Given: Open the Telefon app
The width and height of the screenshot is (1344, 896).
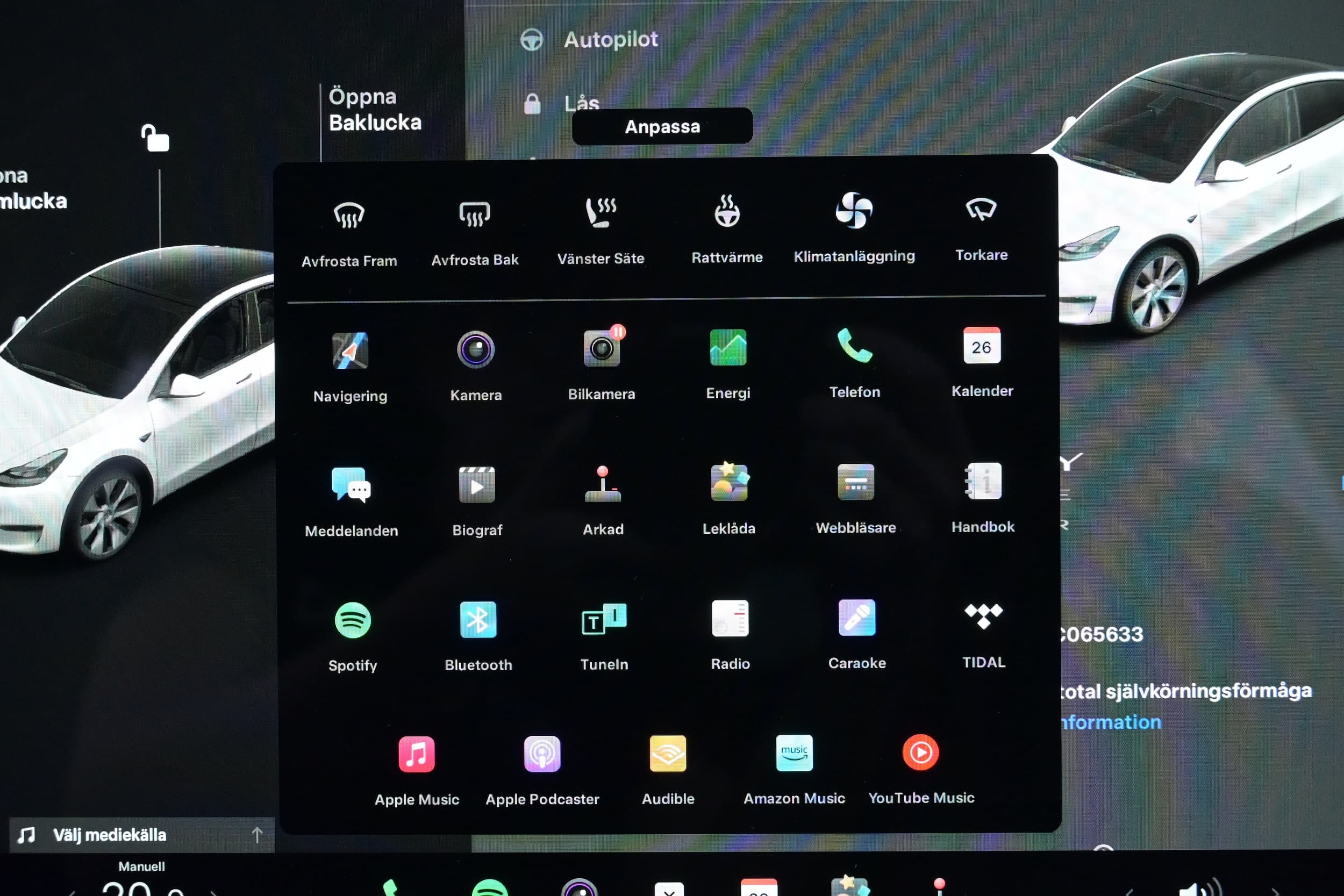Looking at the screenshot, I should coord(855,362).
